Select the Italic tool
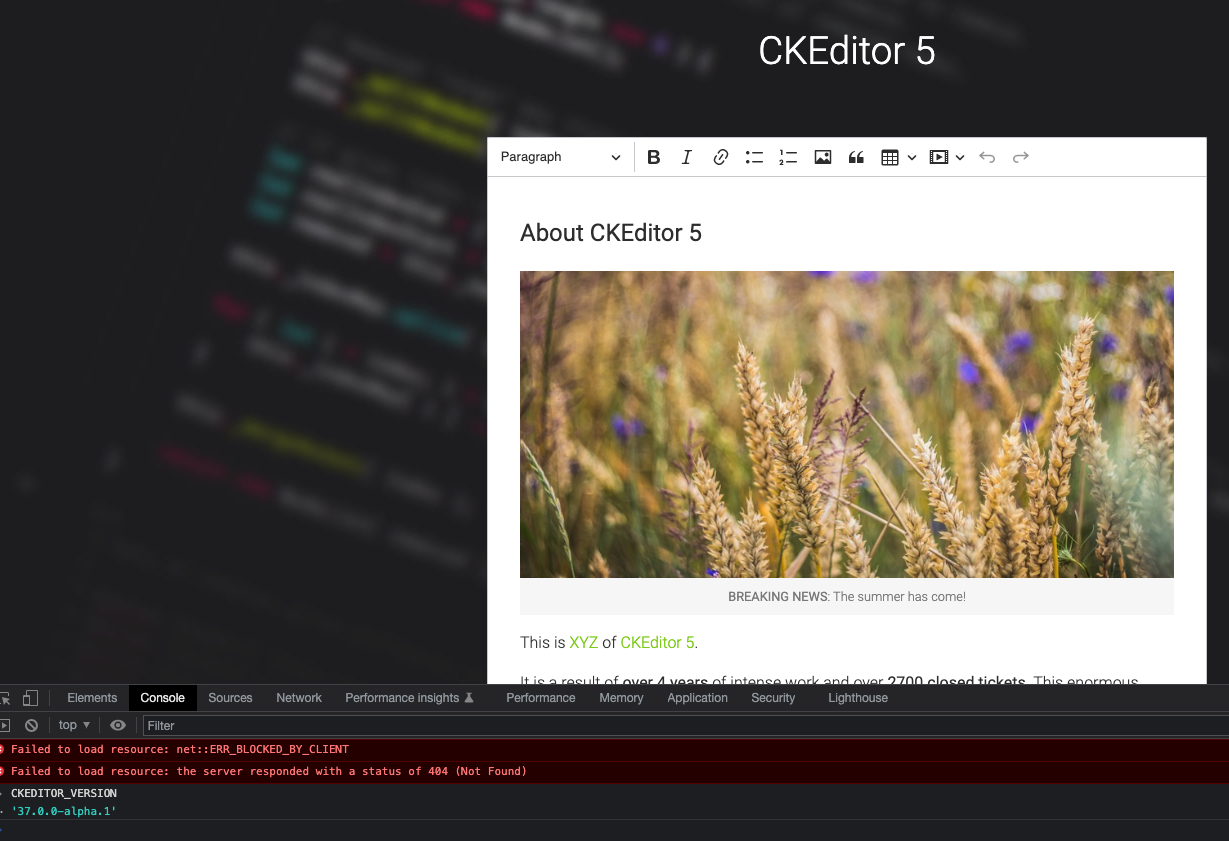 point(686,157)
